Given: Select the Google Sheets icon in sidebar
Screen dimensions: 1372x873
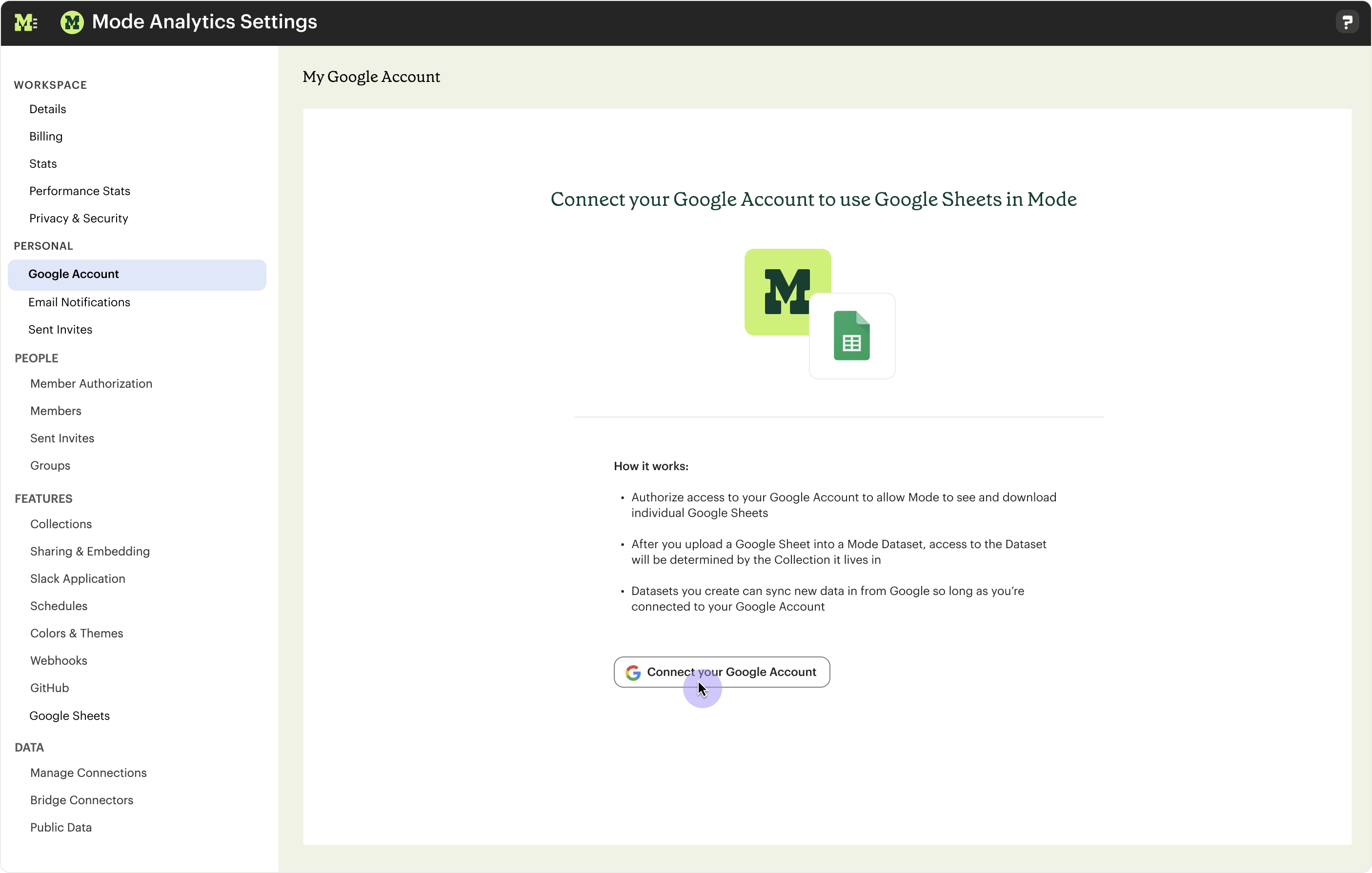Looking at the screenshot, I should (x=70, y=715).
